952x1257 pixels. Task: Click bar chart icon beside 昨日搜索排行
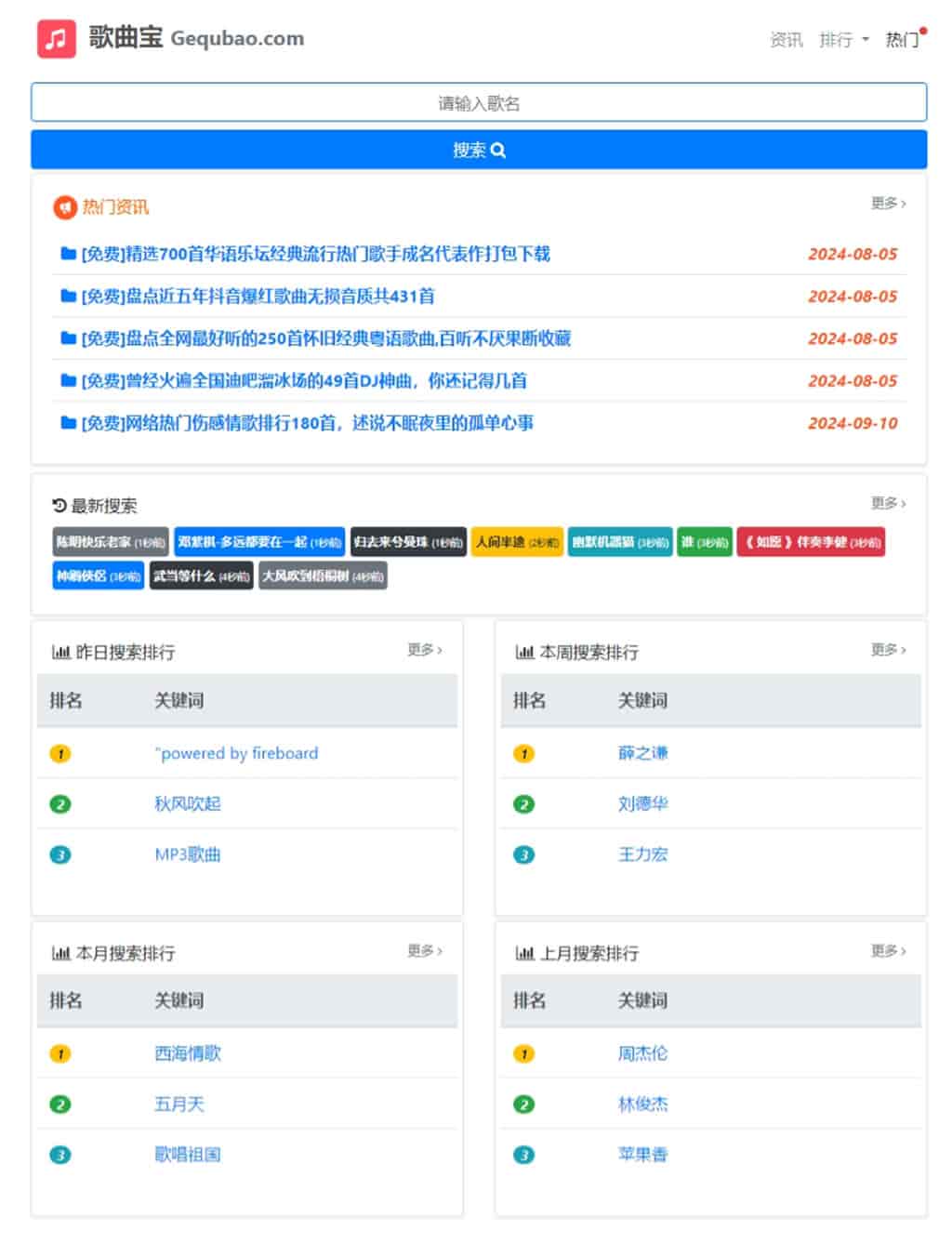point(61,653)
